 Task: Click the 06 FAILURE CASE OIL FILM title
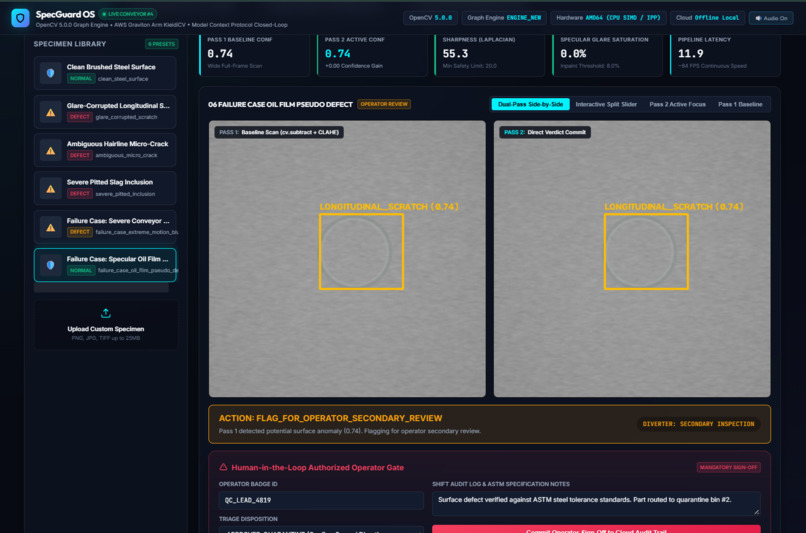point(280,104)
